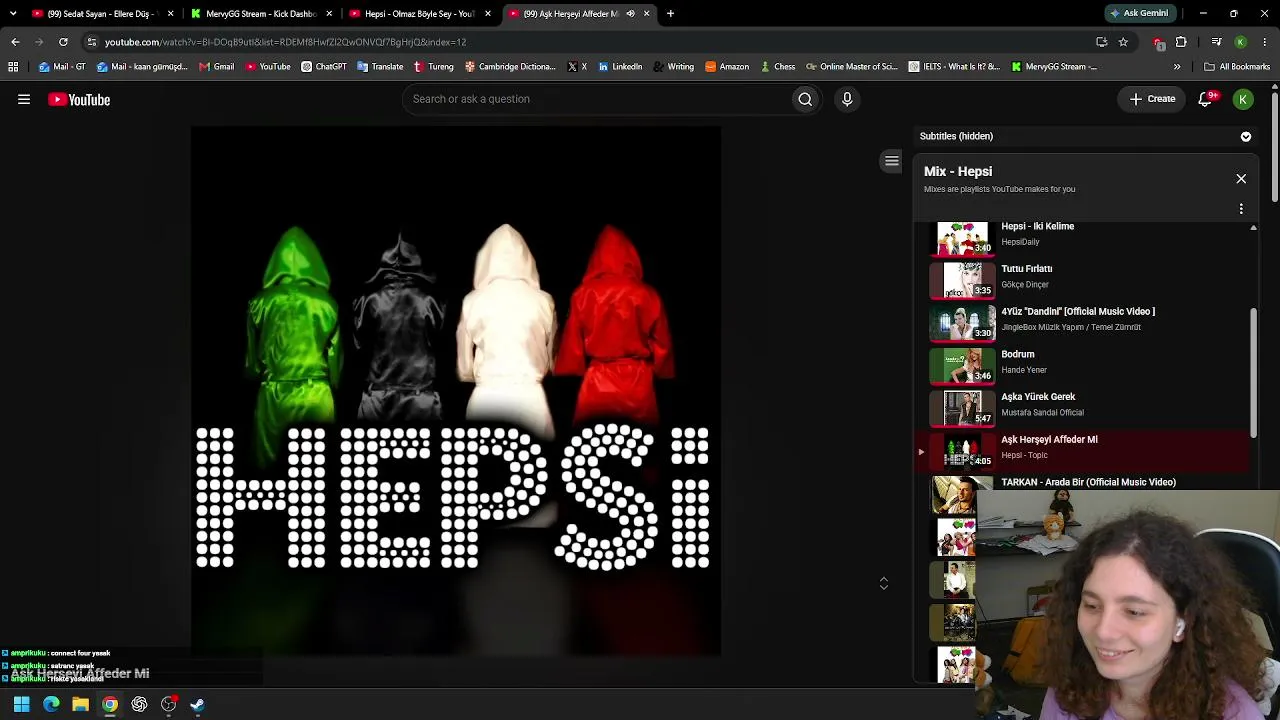Open OBS Studio from the taskbar
Viewport: 1280px width, 720px height.
click(168, 704)
